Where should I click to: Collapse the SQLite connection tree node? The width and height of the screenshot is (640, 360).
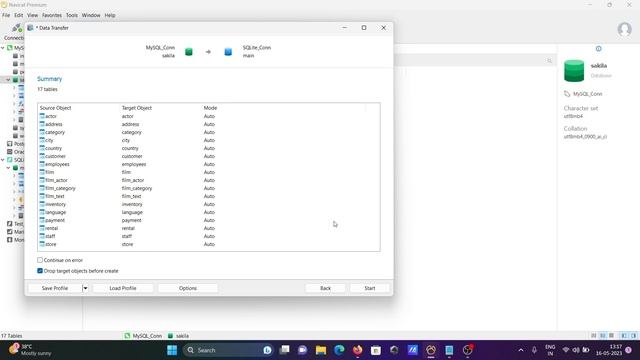[x=3, y=160]
